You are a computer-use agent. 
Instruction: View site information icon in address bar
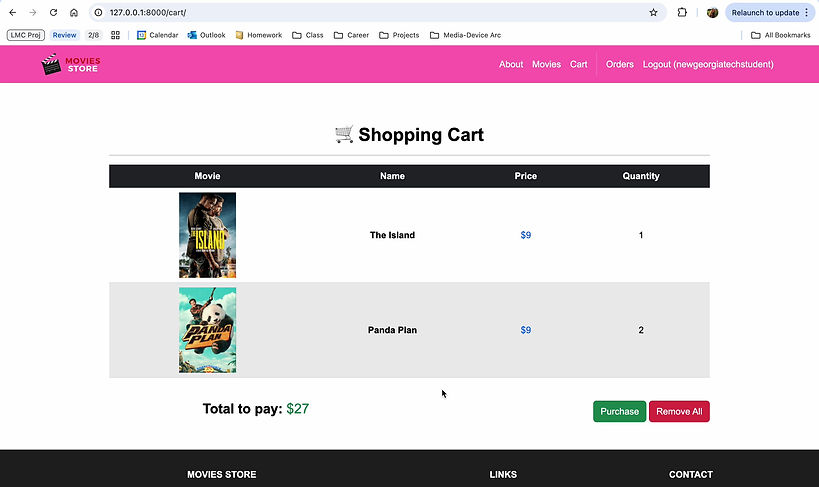[x=98, y=13]
